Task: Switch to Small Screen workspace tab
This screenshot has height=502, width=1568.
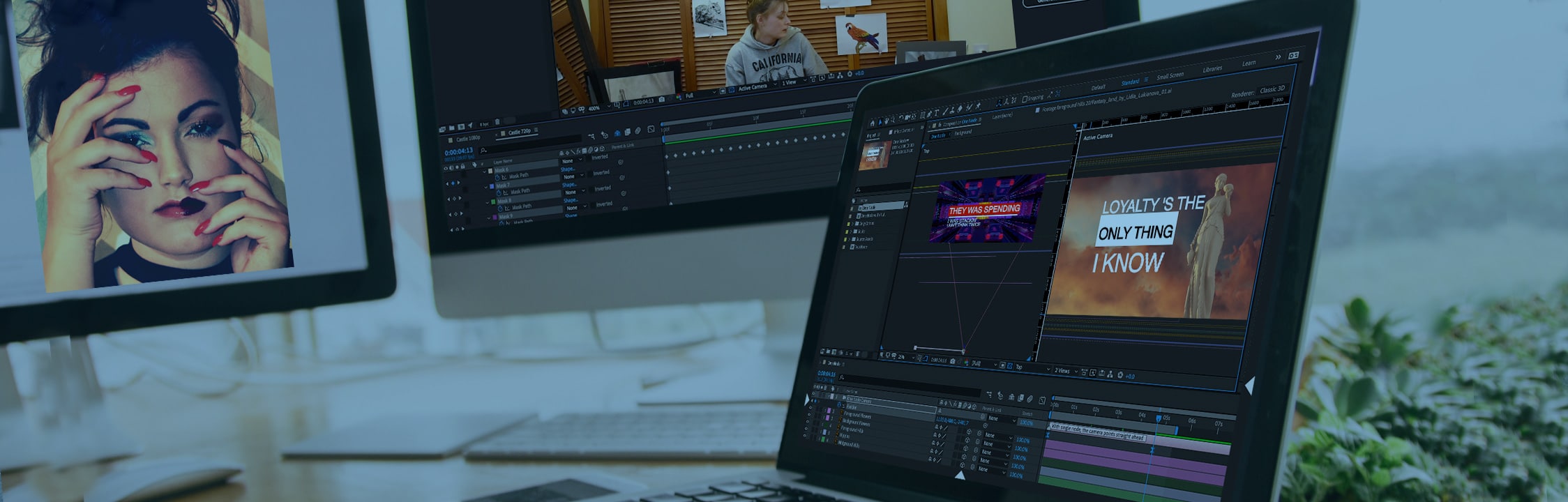Action: (x=1170, y=75)
